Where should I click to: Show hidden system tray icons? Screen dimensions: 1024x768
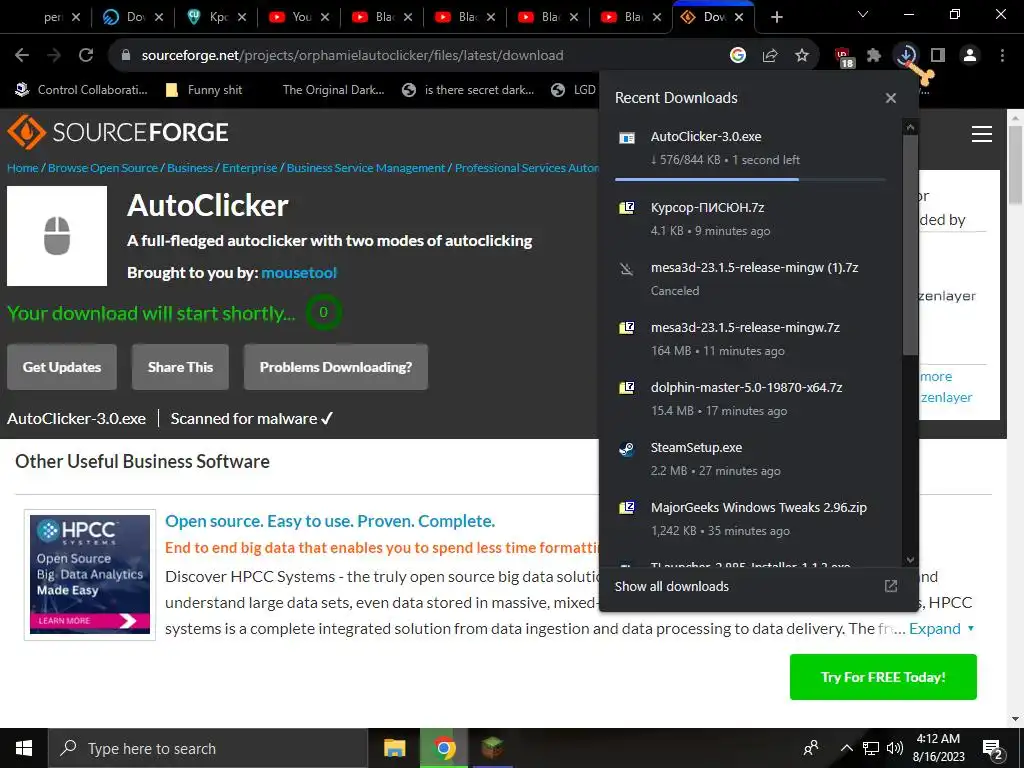846,748
